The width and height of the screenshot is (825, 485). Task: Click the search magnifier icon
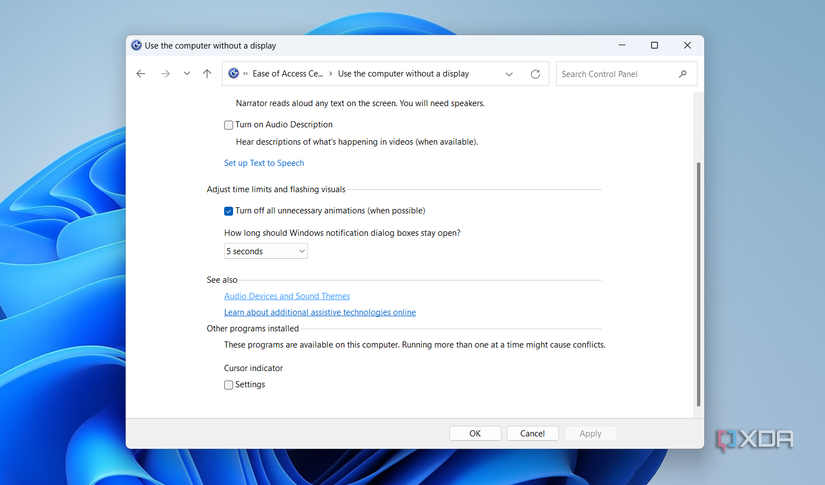click(683, 74)
